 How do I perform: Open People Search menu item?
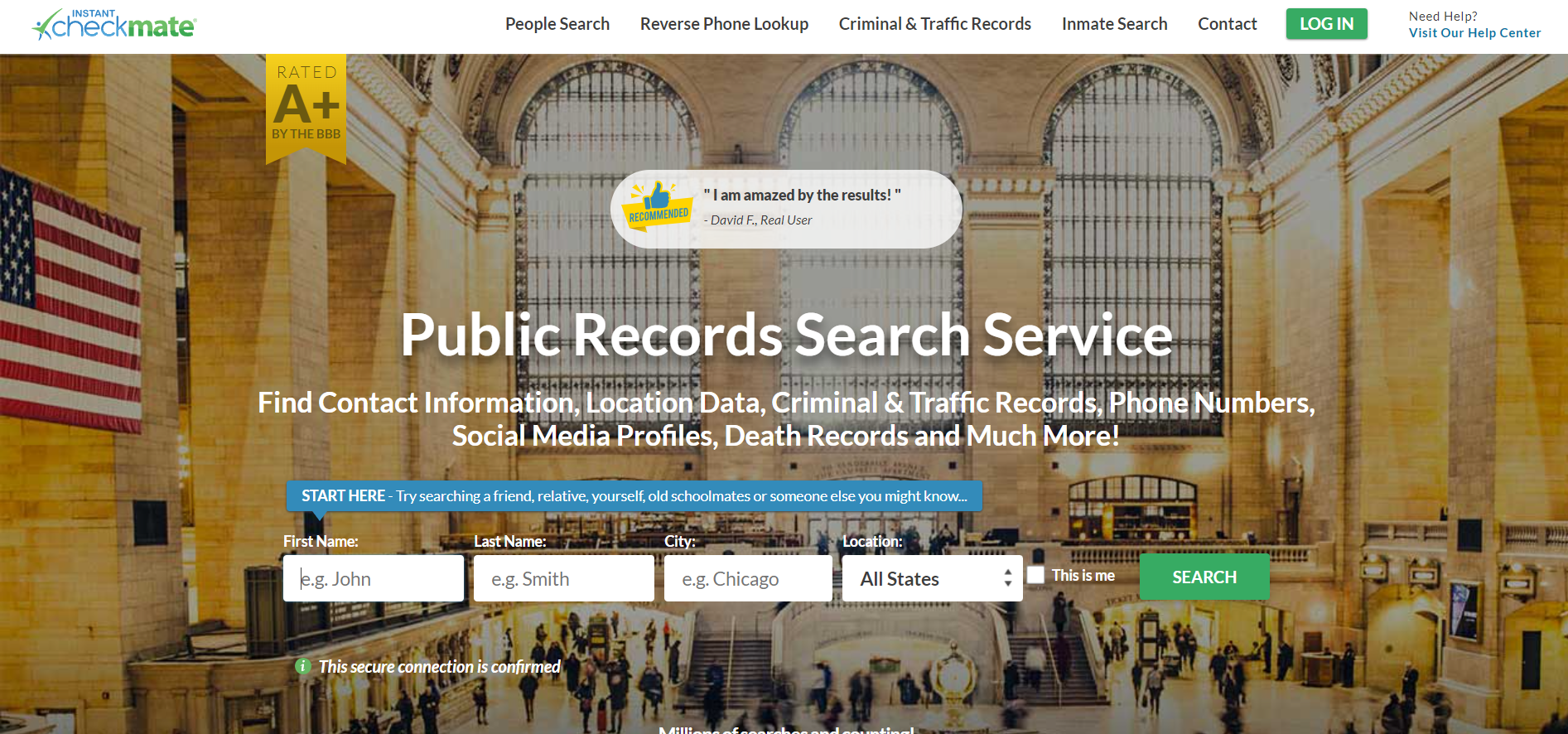(557, 24)
